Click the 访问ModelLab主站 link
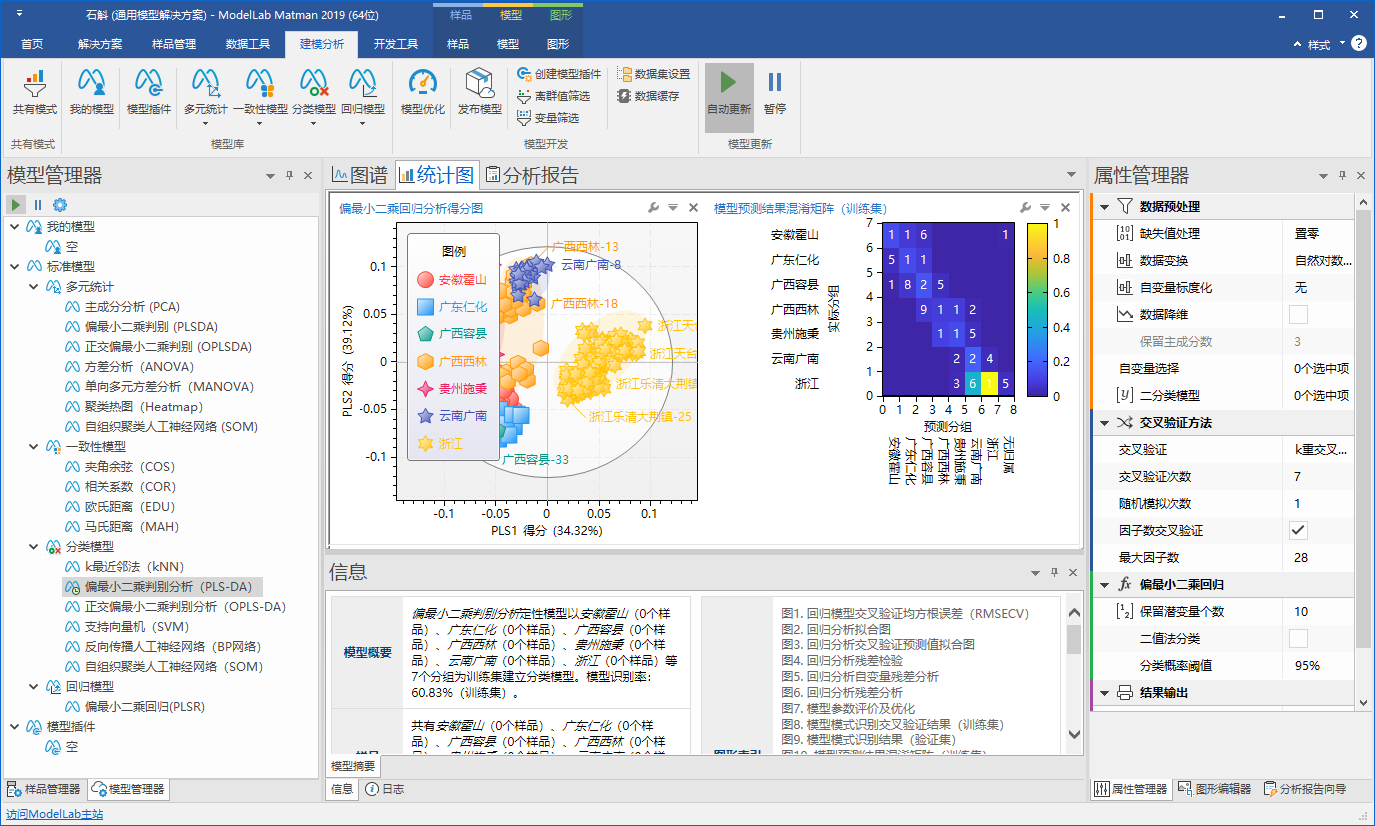This screenshot has height=826, width=1375. coord(54,814)
